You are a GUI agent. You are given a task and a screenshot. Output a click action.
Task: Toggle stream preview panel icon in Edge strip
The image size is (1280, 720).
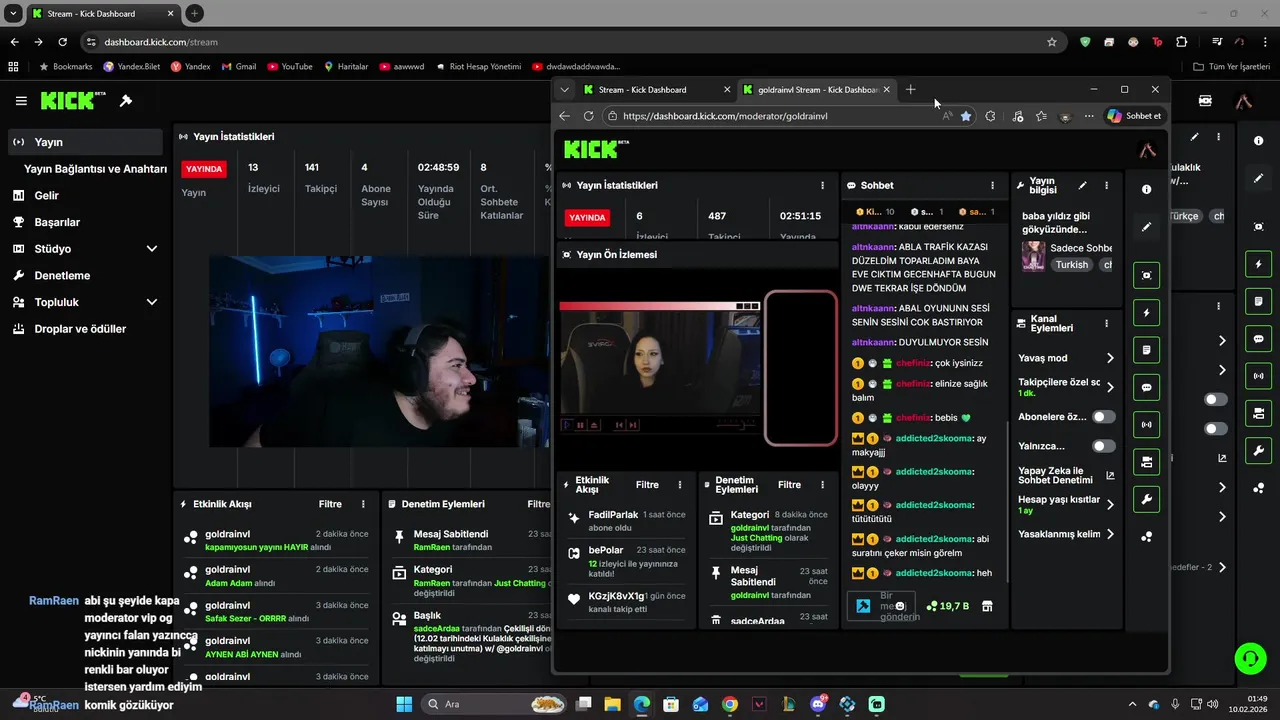[1146, 275]
